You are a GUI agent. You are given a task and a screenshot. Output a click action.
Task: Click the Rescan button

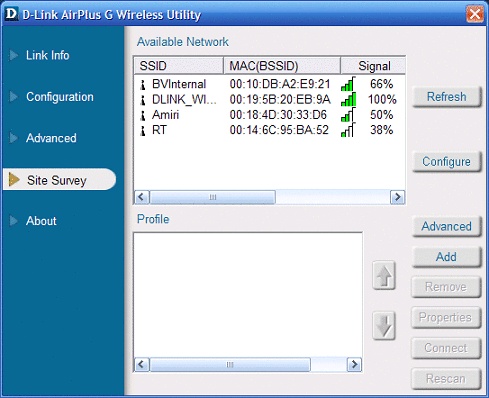coord(446,379)
